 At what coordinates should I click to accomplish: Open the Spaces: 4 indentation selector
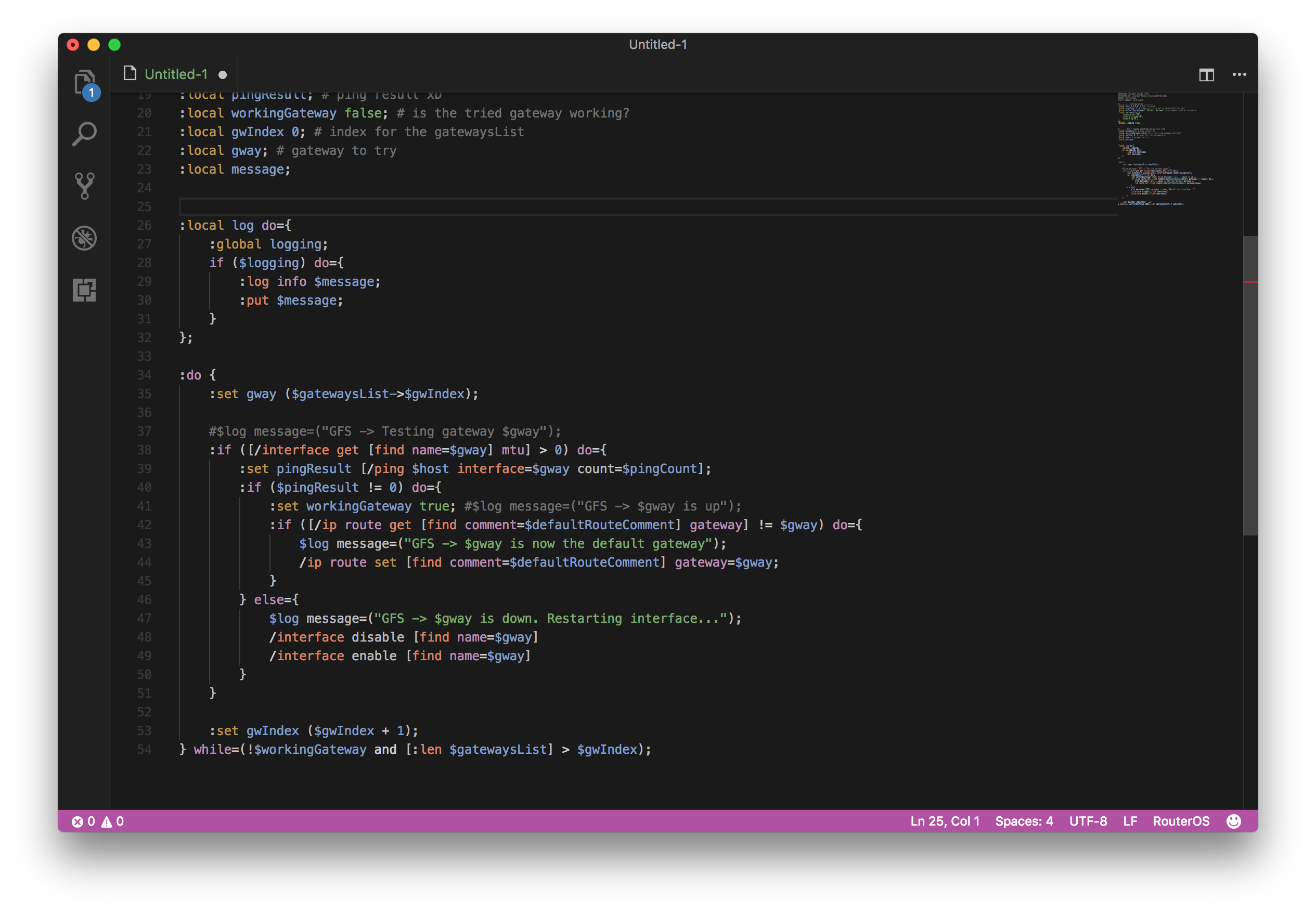click(x=1024, y=821)
